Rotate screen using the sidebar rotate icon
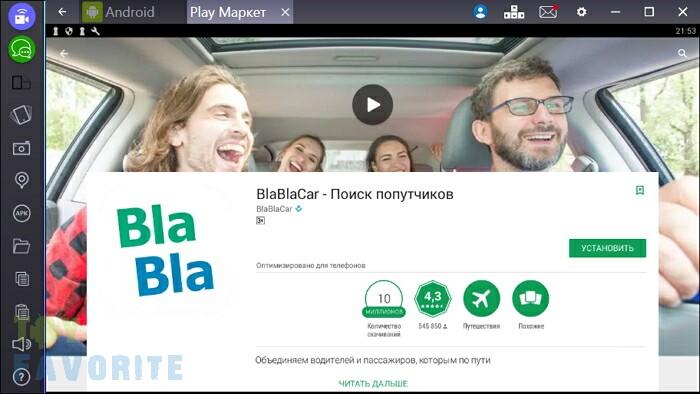The height and width of the screenshot is (394, 700). pyautogui.click(x=21, y=115)
